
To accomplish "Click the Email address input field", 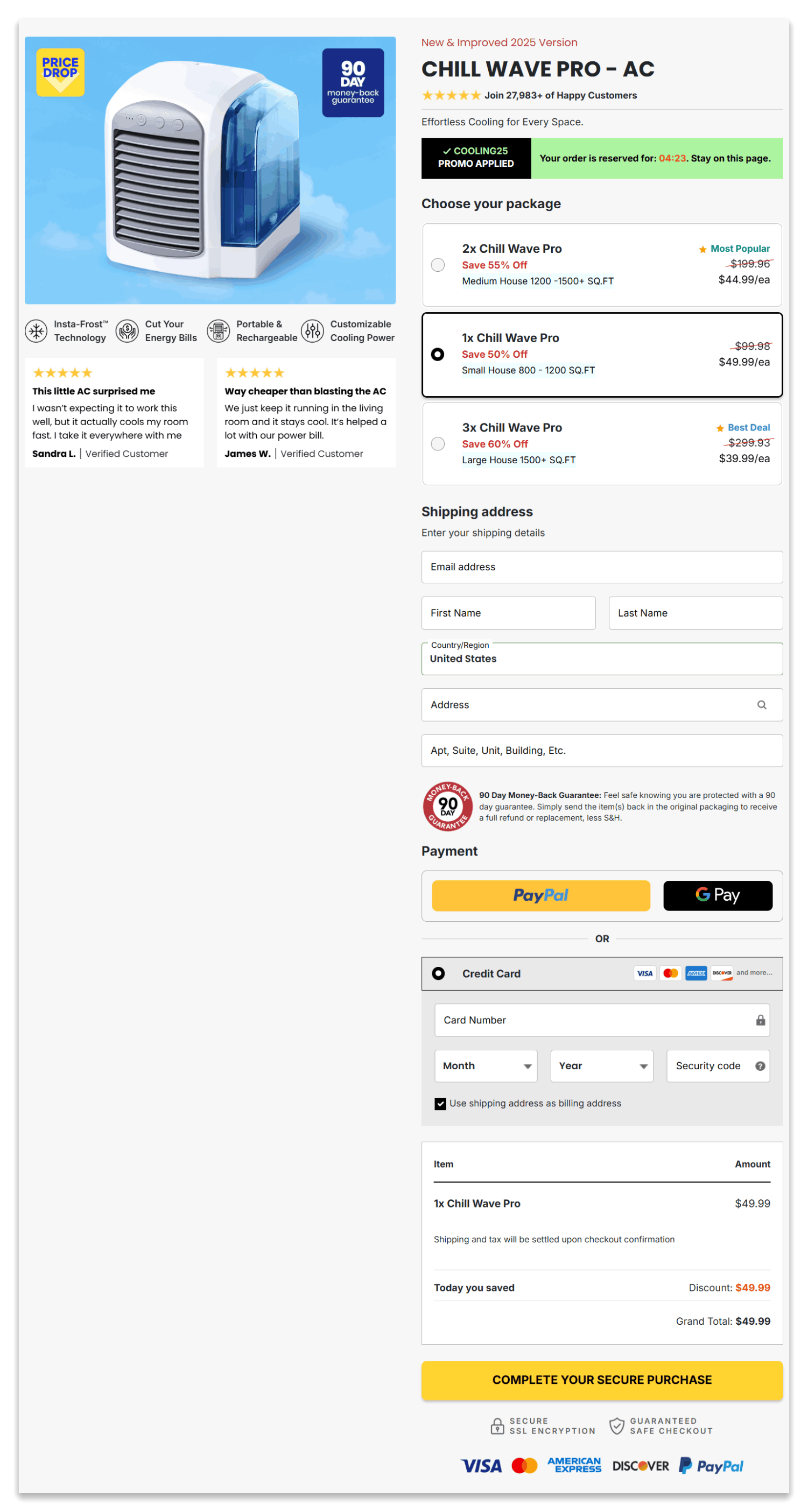I will point(601,567).
